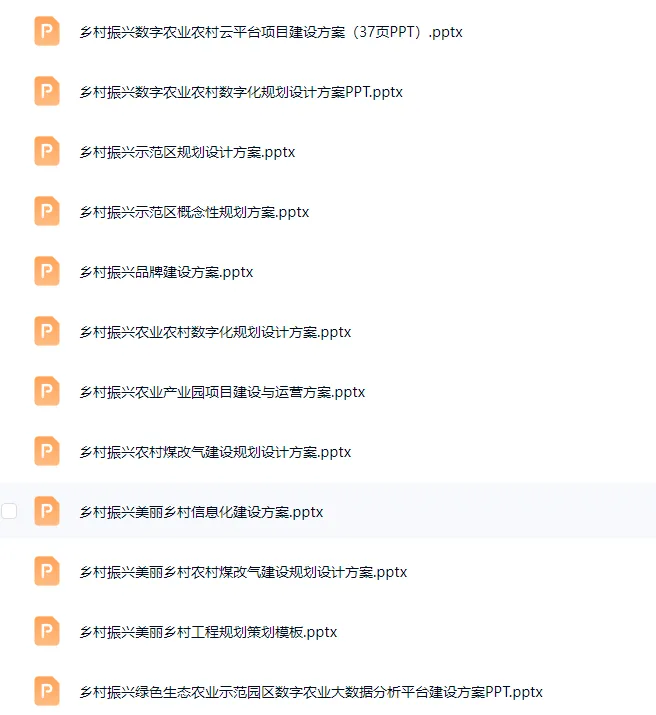Click the icon of 美丽乡村信息化建设方案.pptx
Viewport: 656px width, 715px height.
point(47,511)
